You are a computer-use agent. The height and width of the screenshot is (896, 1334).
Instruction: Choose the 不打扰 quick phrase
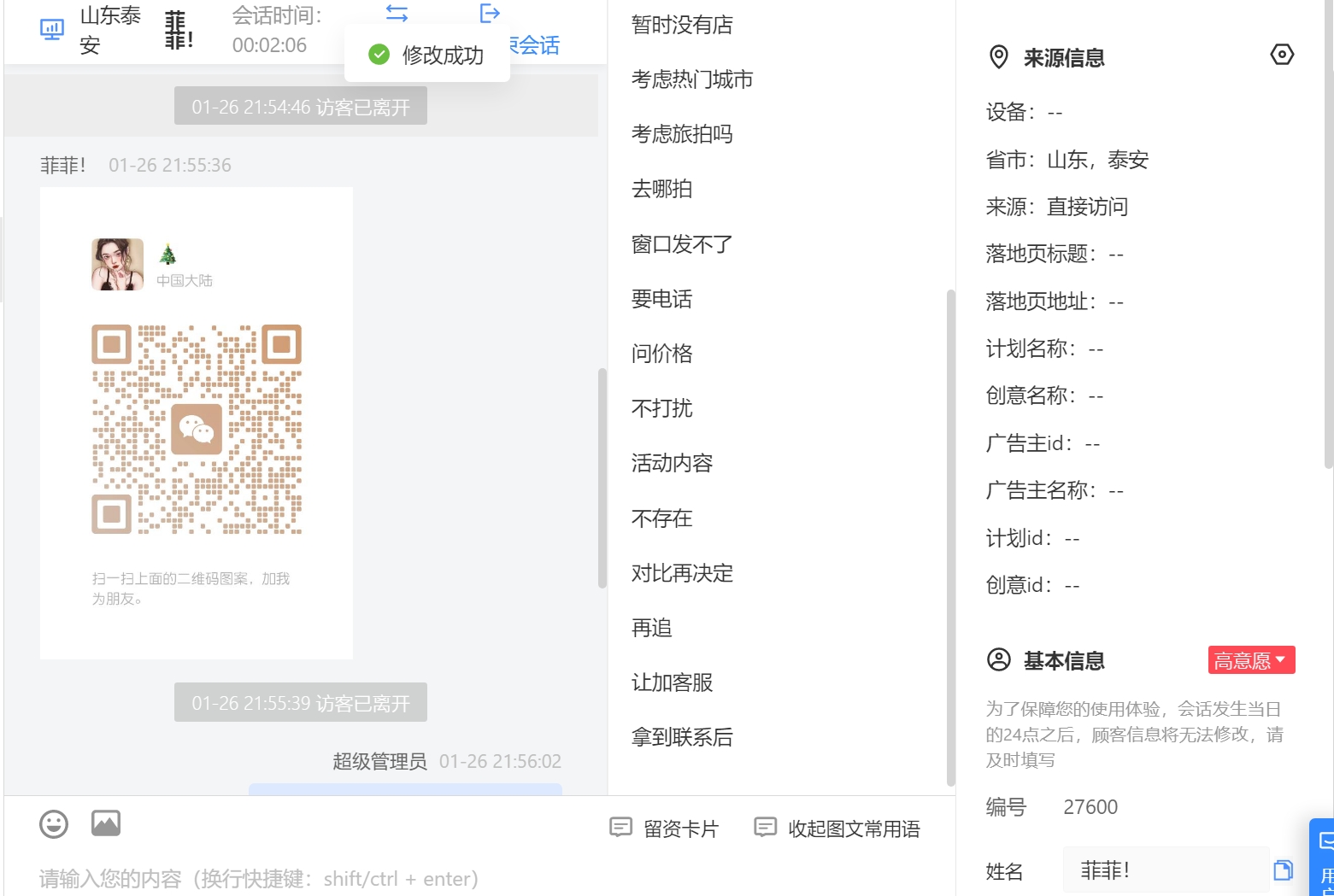point(661,408)
